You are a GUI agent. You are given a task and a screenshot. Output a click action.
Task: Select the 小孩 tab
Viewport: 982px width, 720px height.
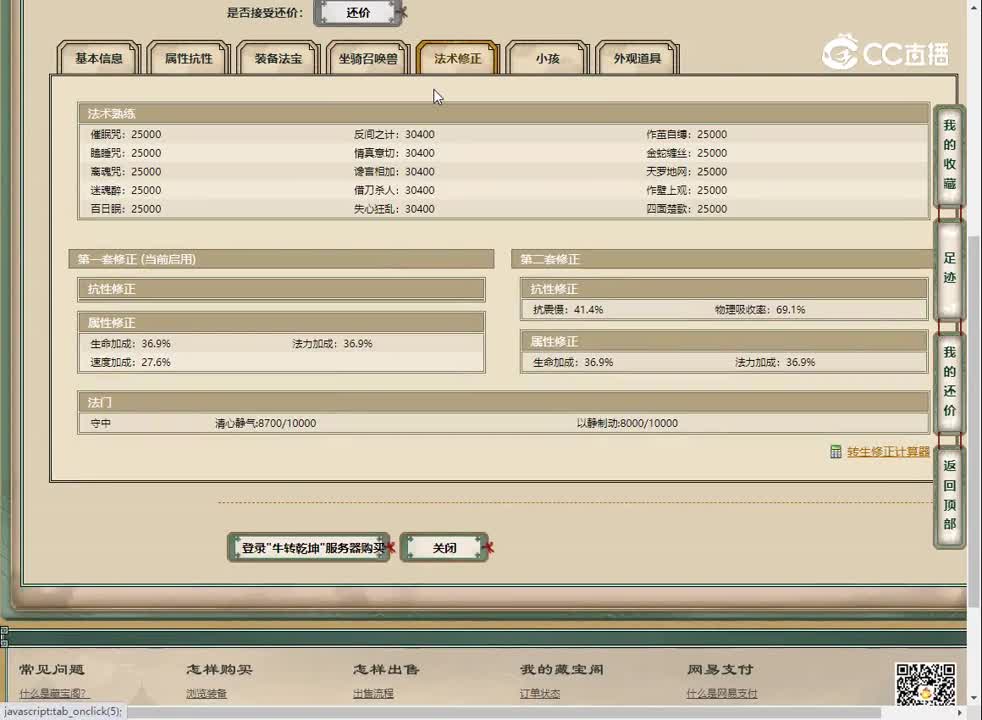click(x=547, y=59)
